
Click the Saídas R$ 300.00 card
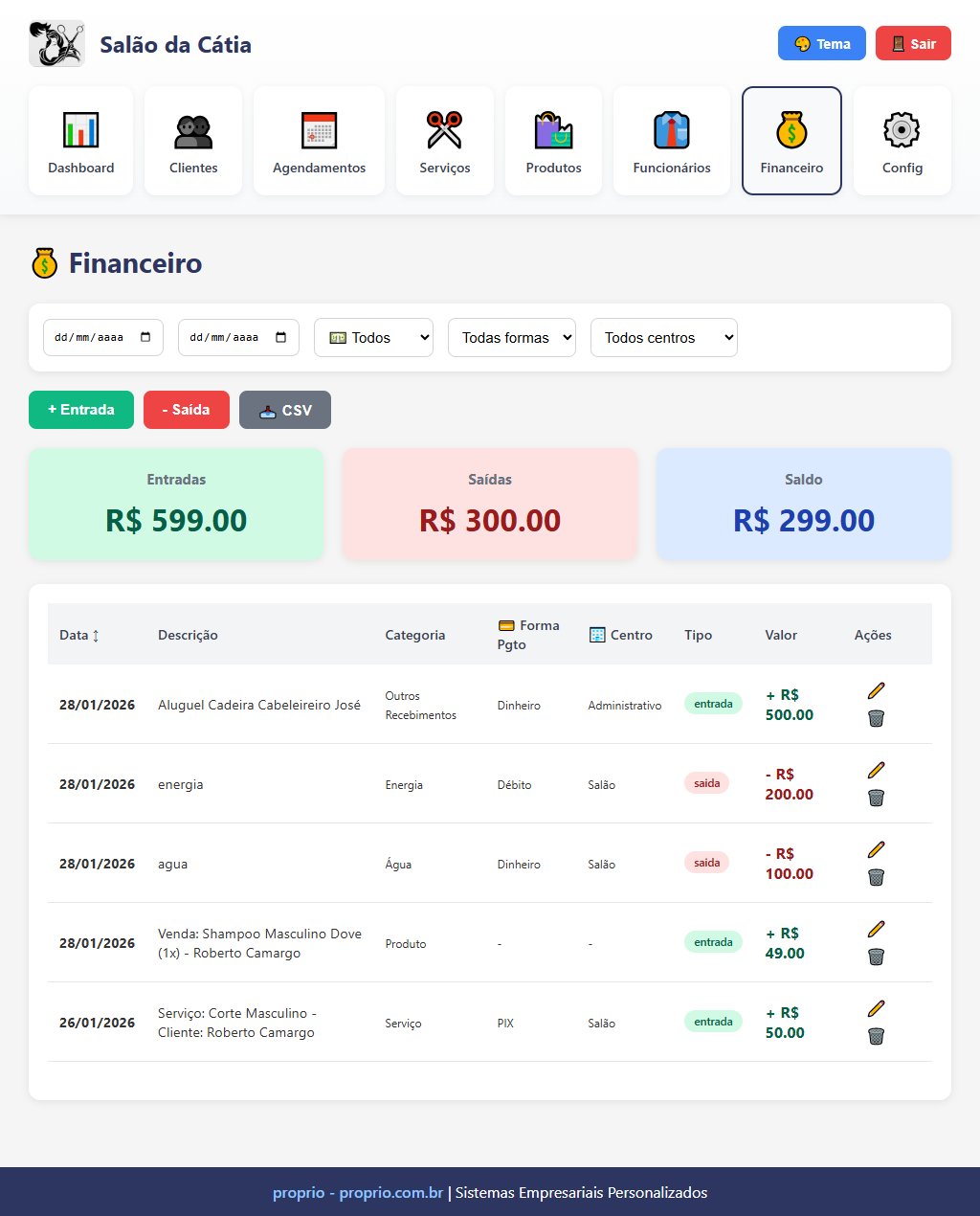click(490, 504)
